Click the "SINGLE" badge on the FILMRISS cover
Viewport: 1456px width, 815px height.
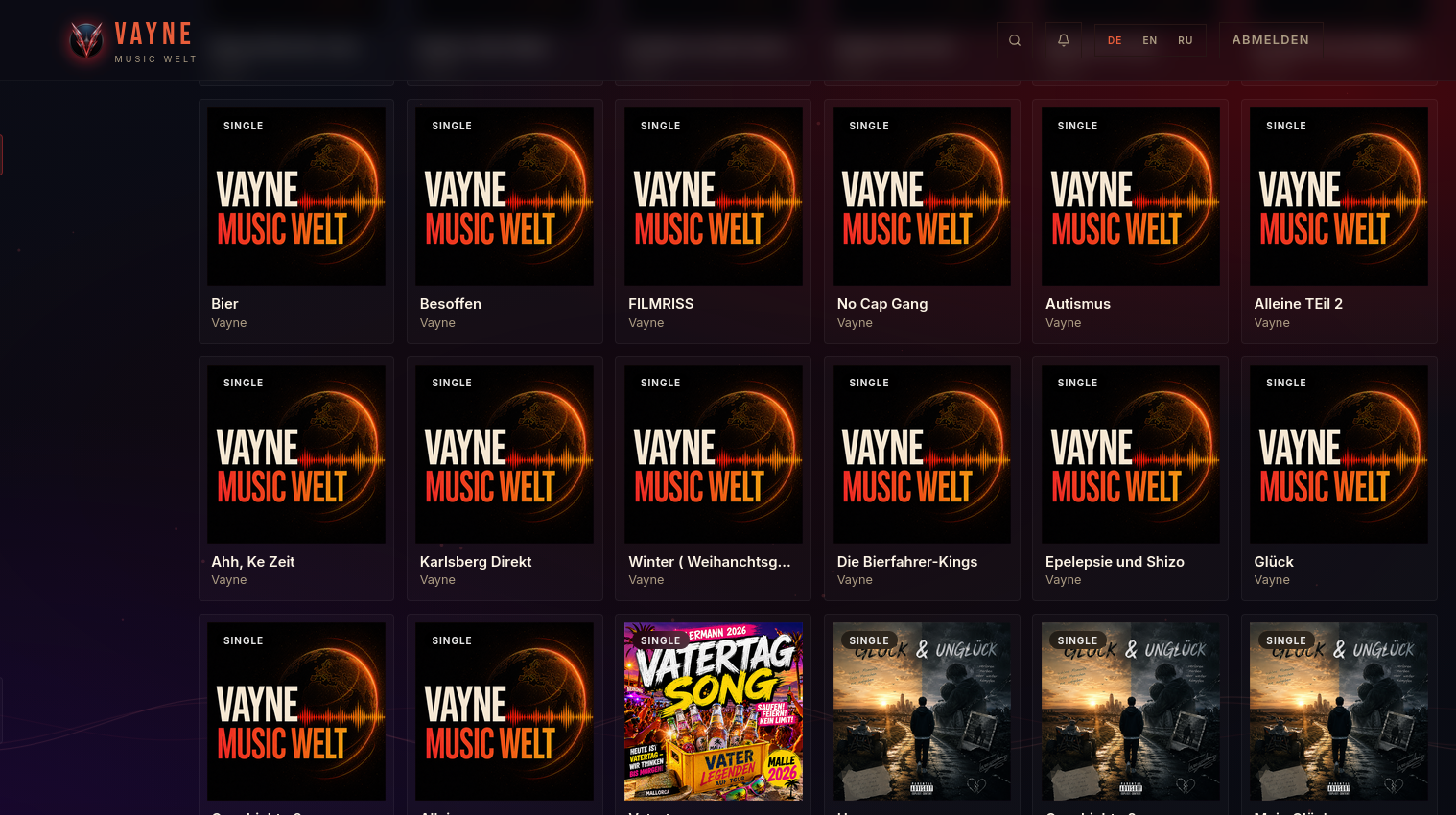pyautogui.click(x=661, y=126)
